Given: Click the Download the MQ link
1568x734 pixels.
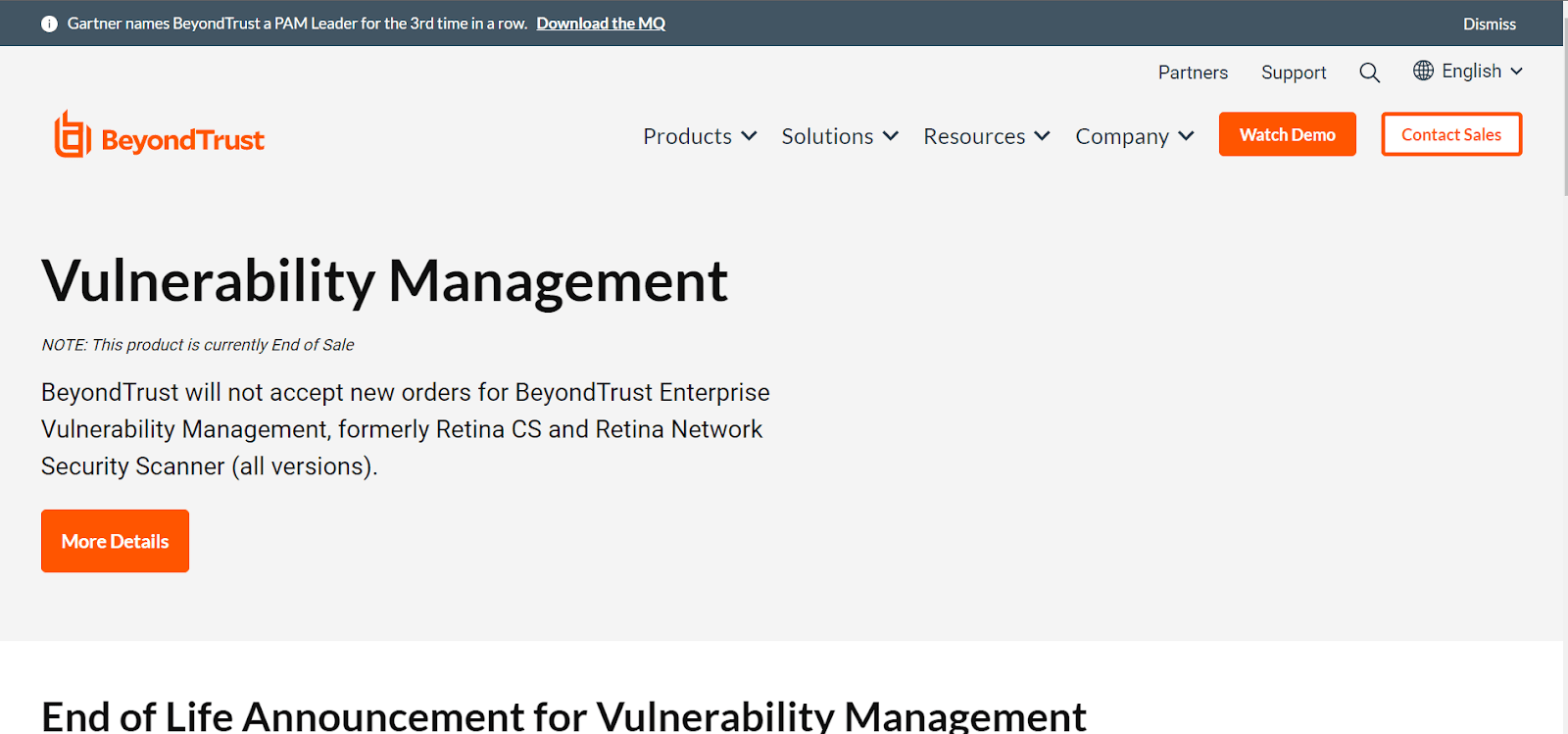Looking at the screenshot, I should pos(601,24).
